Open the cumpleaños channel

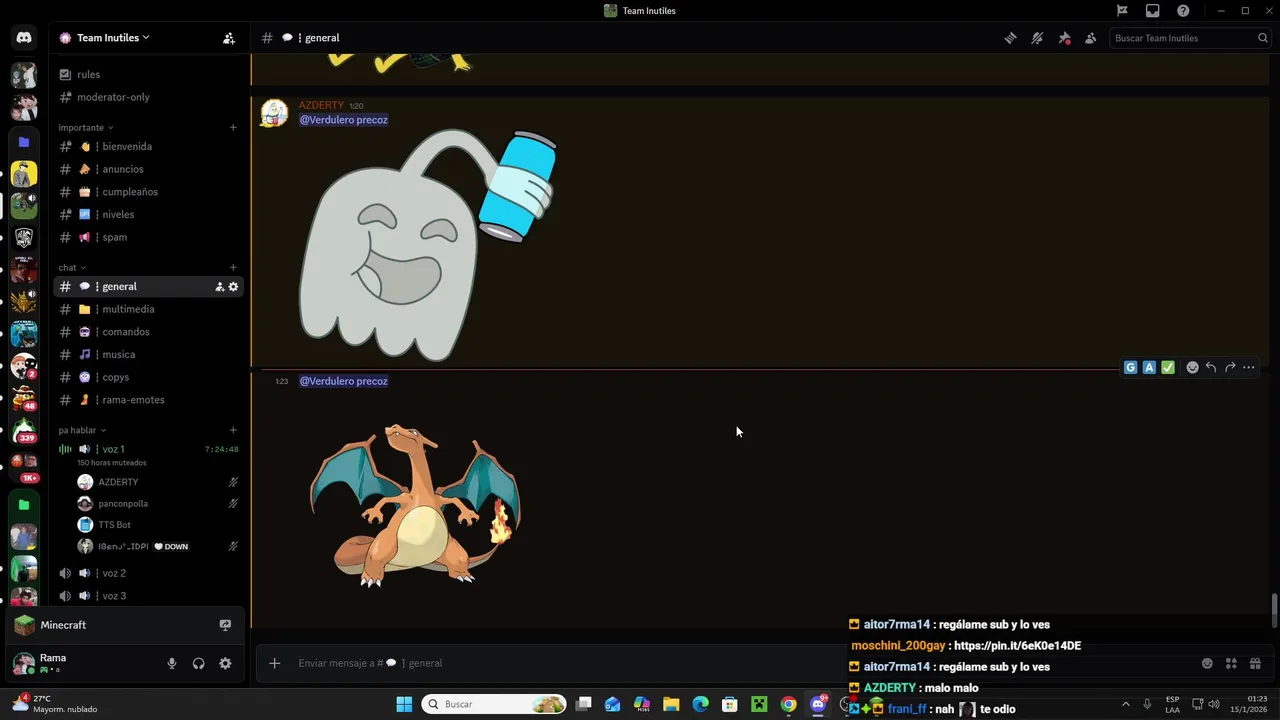[148, 192]
